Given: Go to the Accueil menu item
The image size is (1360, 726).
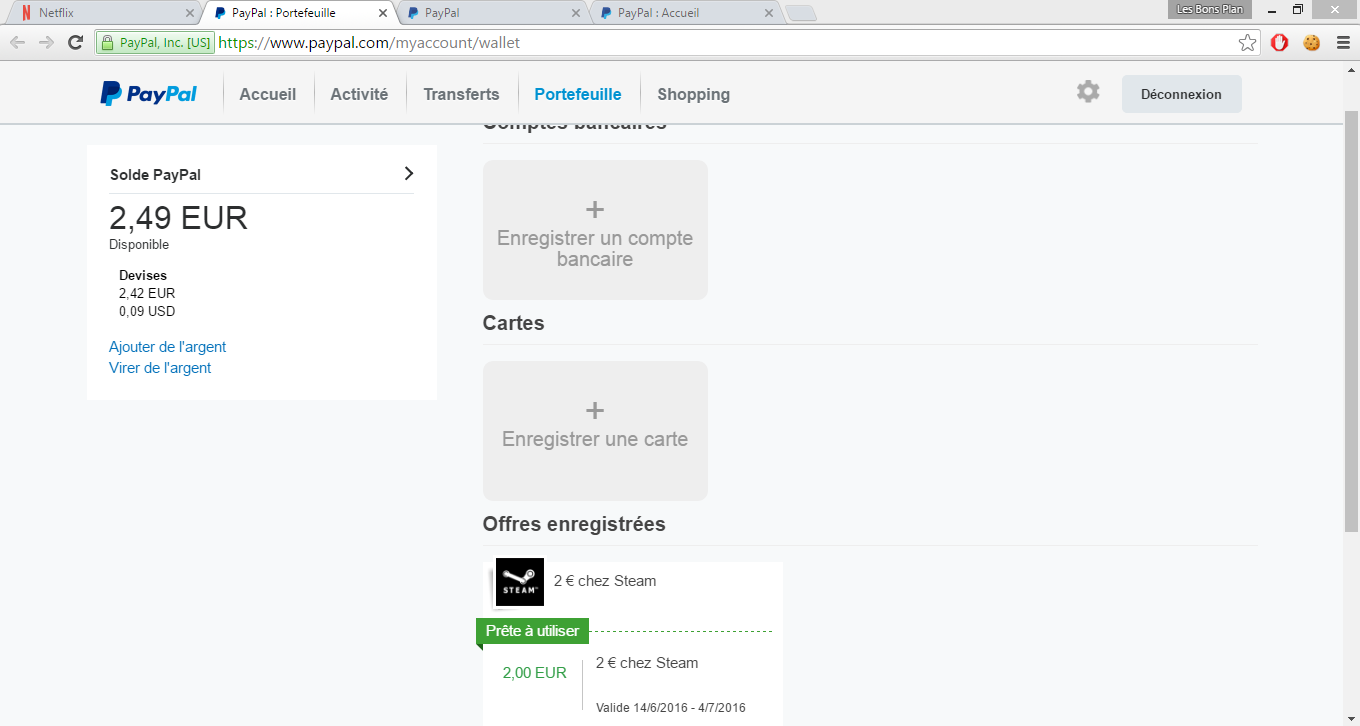Looking at the screenshot, I should click(268, 94).
